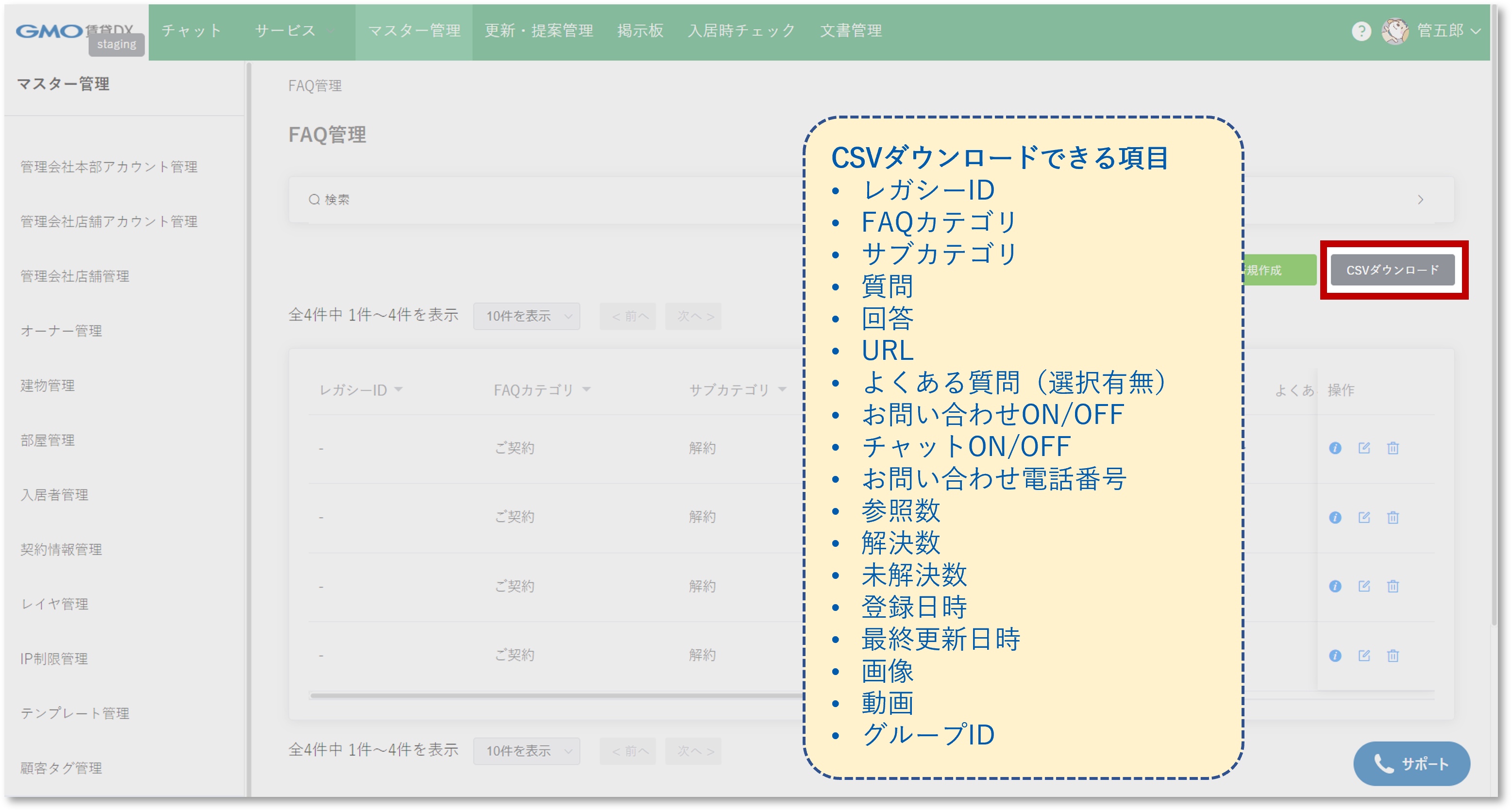Open the edit icon for the second FAQ entry

coord(1365,517)
